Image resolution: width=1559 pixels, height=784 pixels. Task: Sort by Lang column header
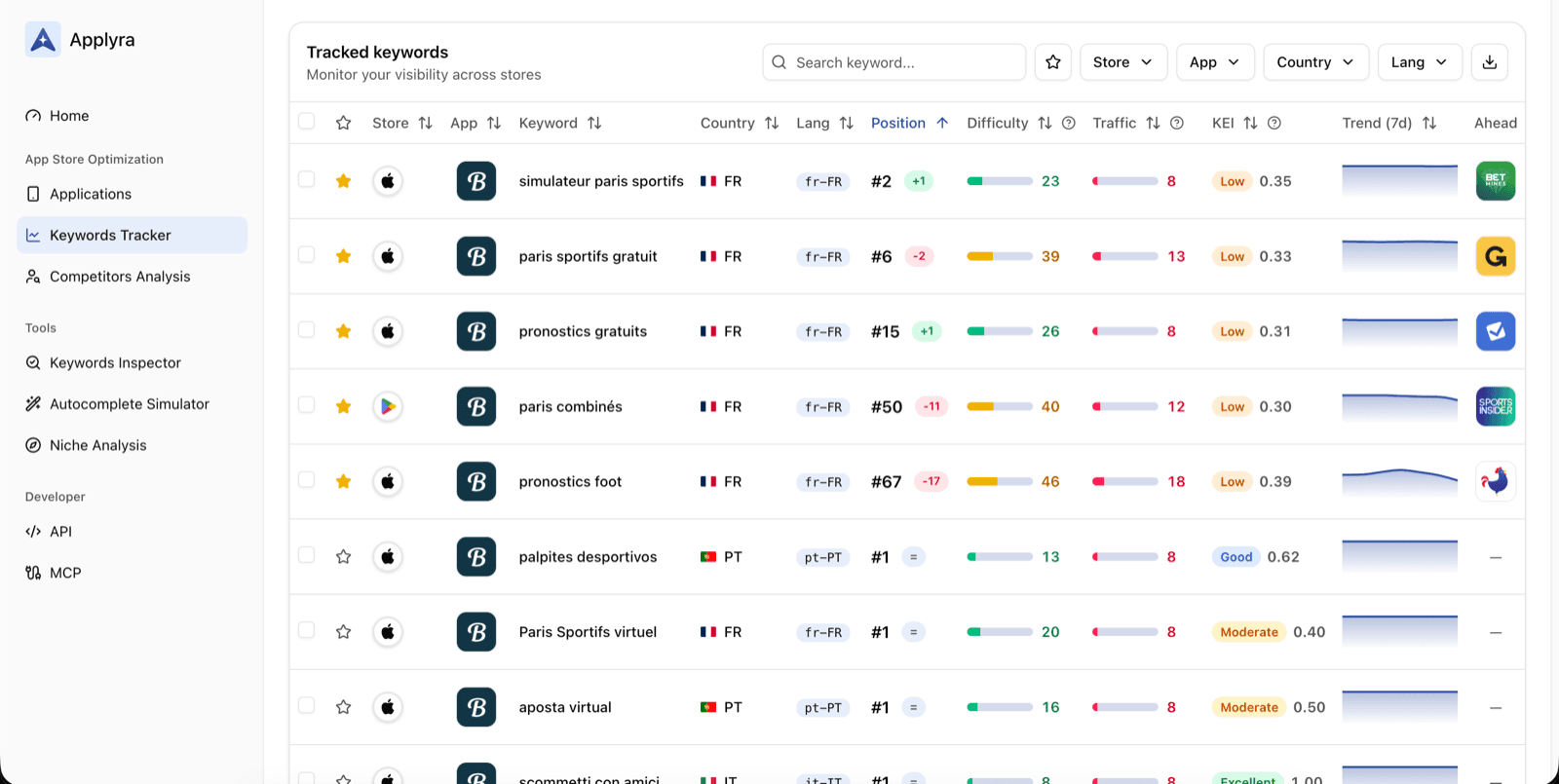tap(824, 123)
